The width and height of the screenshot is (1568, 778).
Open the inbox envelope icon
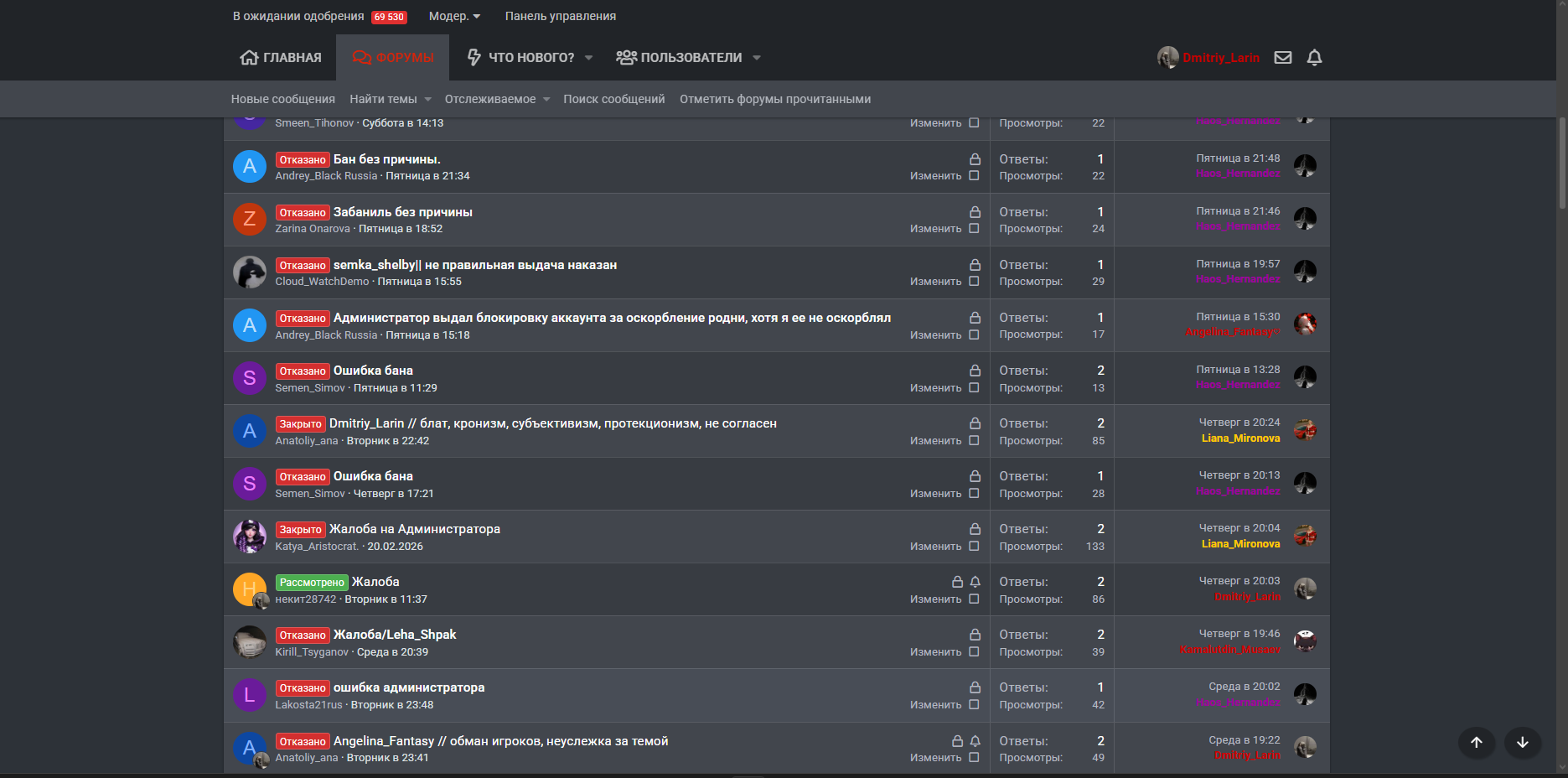tap(1282, 58)
